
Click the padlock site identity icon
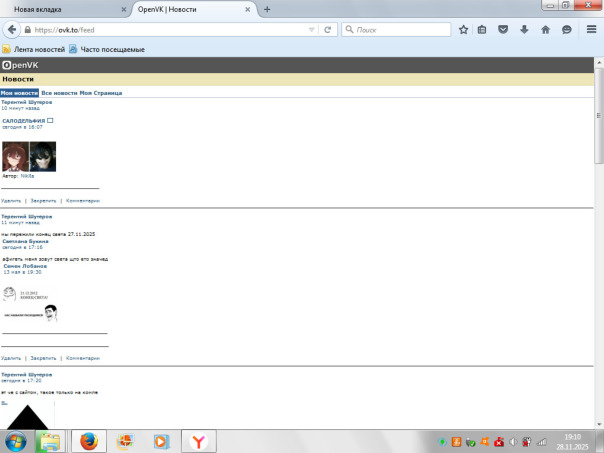click(x=27, y=30)
